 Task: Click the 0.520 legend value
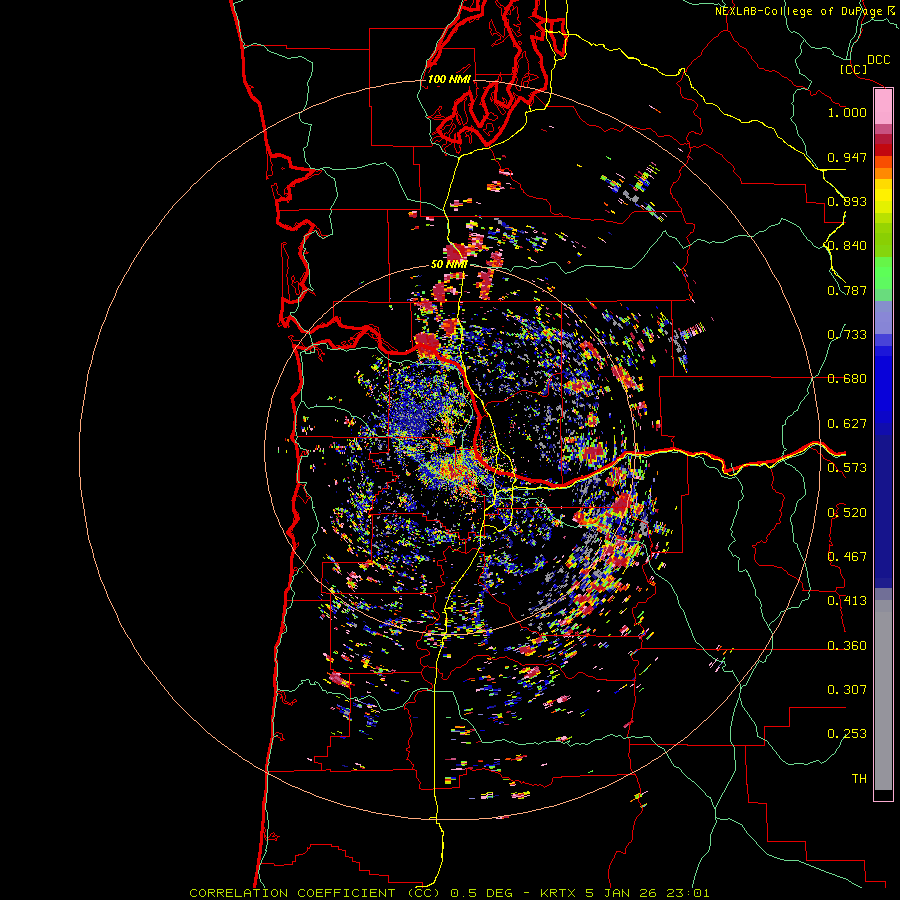(x=847, y=513)
